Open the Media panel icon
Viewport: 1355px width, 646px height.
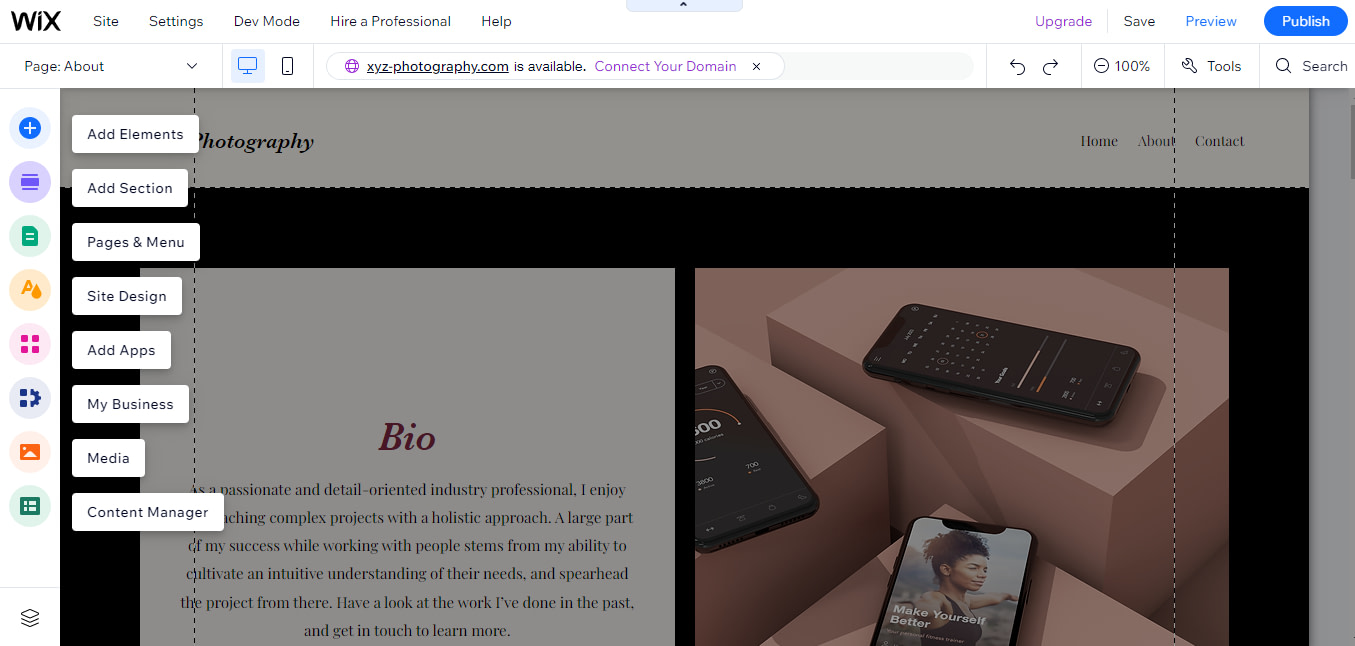(30, 452)
